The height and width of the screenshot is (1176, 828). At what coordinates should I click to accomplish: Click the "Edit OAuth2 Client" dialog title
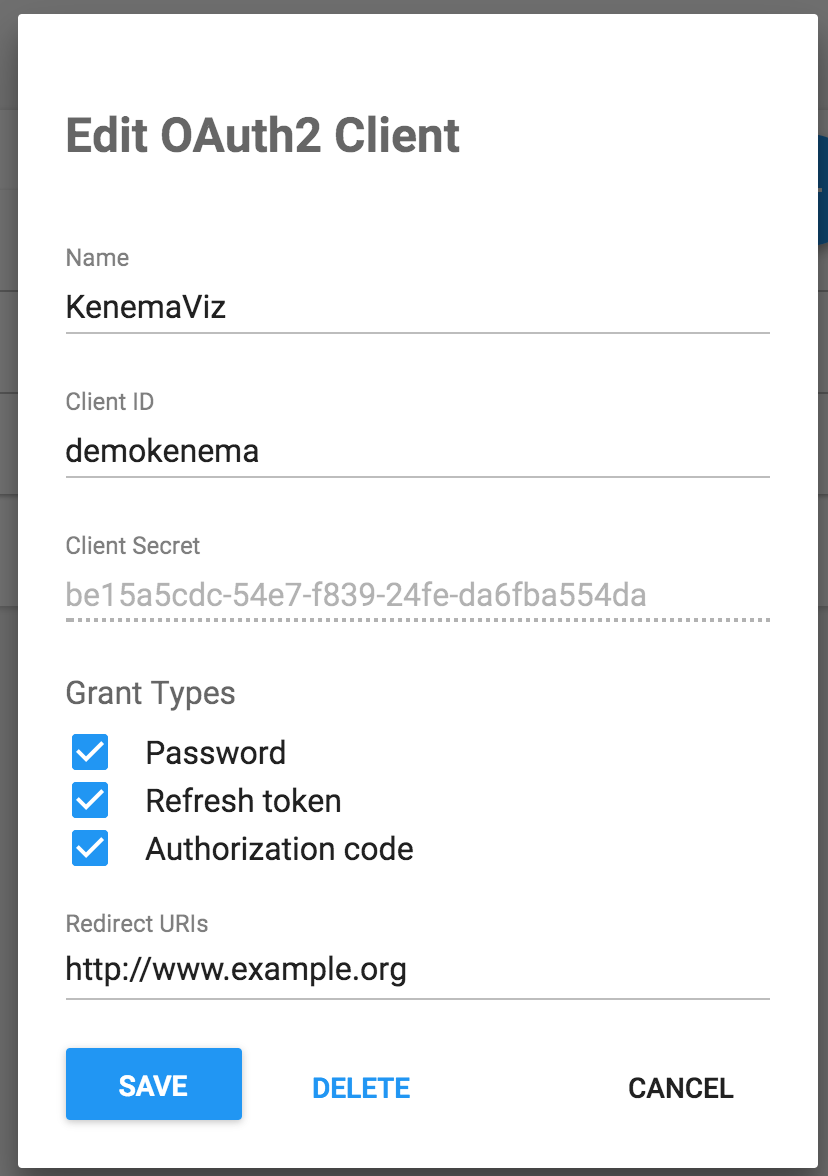coord(263,136)
